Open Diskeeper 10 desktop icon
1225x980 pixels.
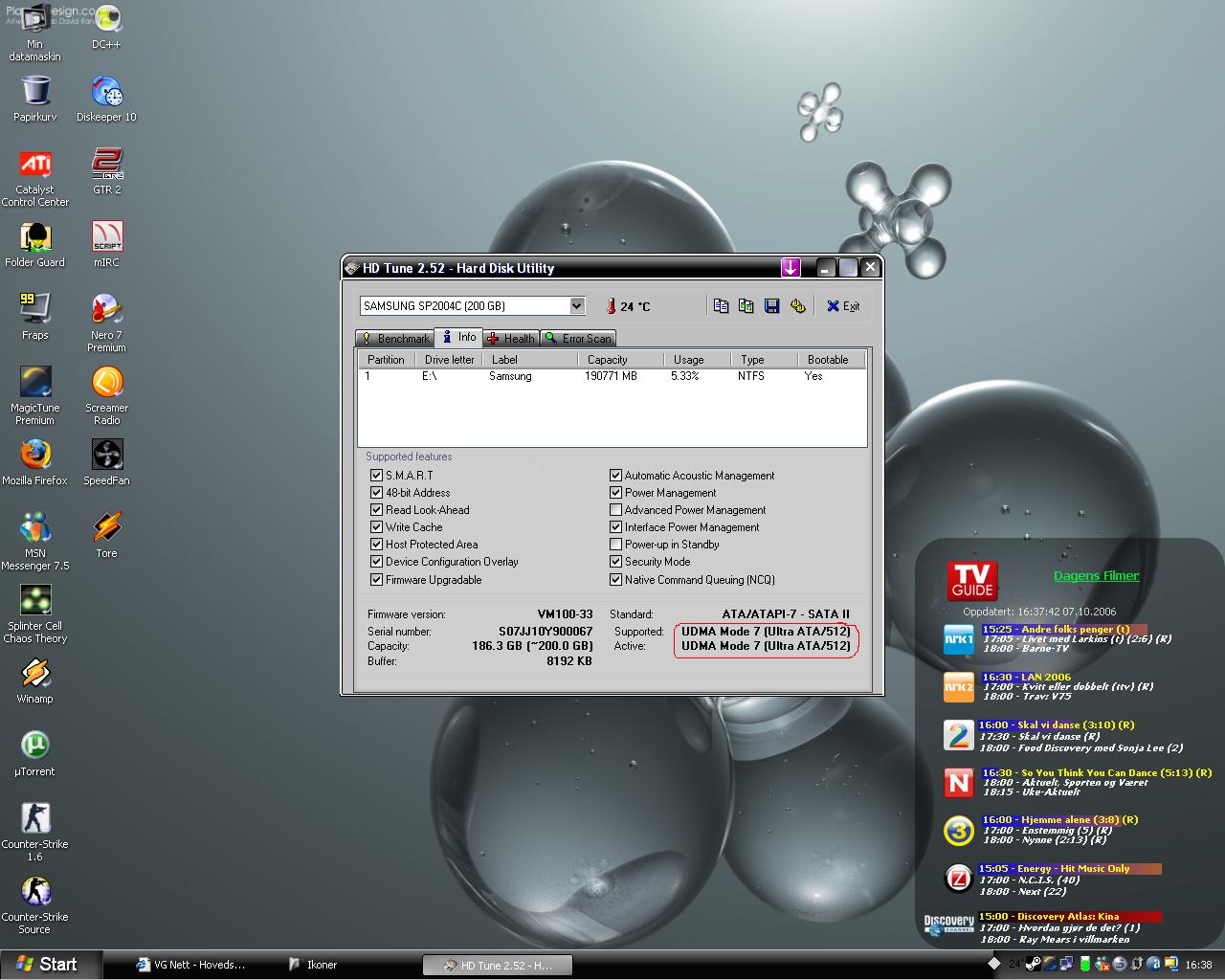[106, 100]
